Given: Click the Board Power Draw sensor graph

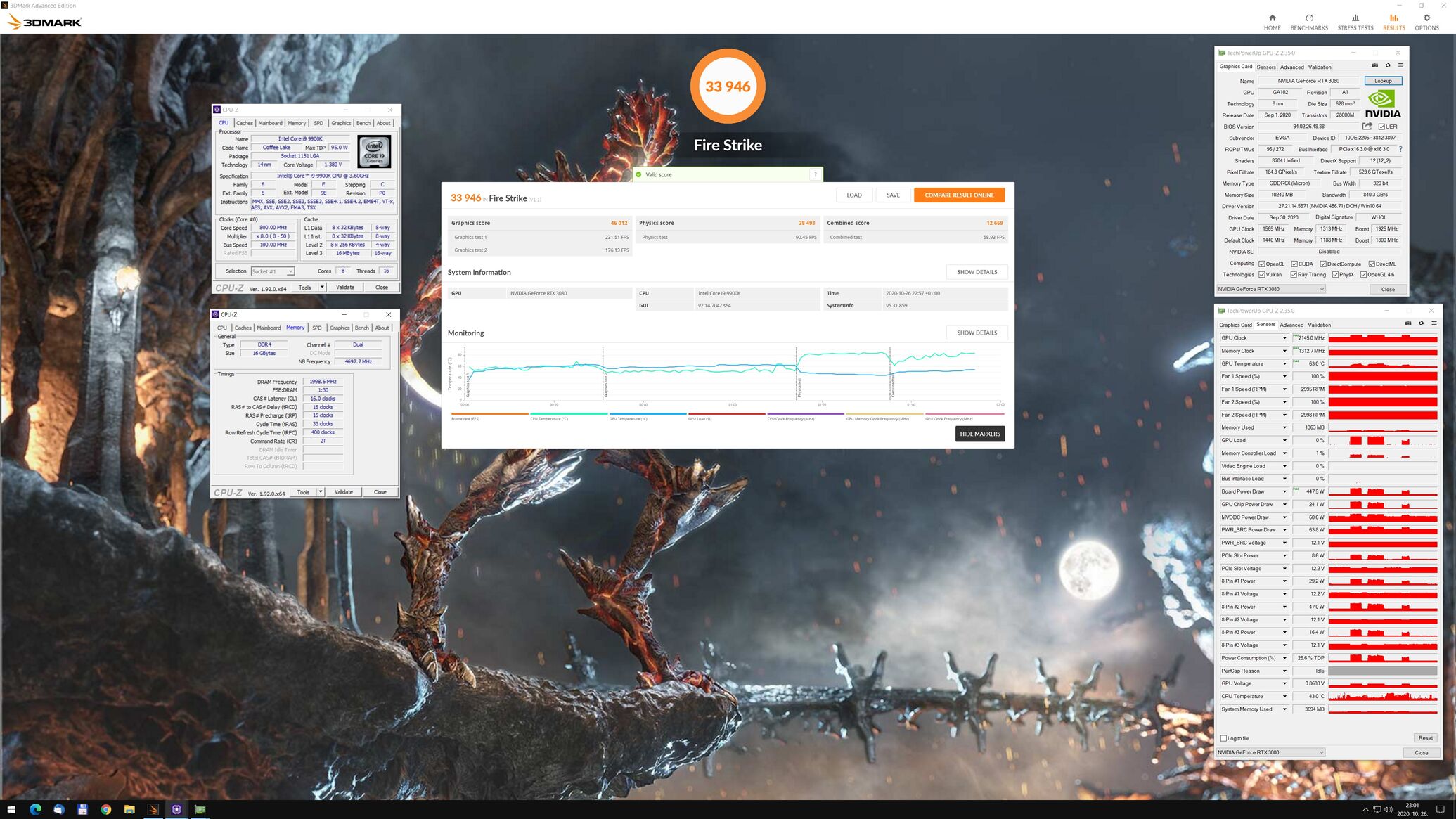Looking at the screenshot, I should coord(1382,492).
